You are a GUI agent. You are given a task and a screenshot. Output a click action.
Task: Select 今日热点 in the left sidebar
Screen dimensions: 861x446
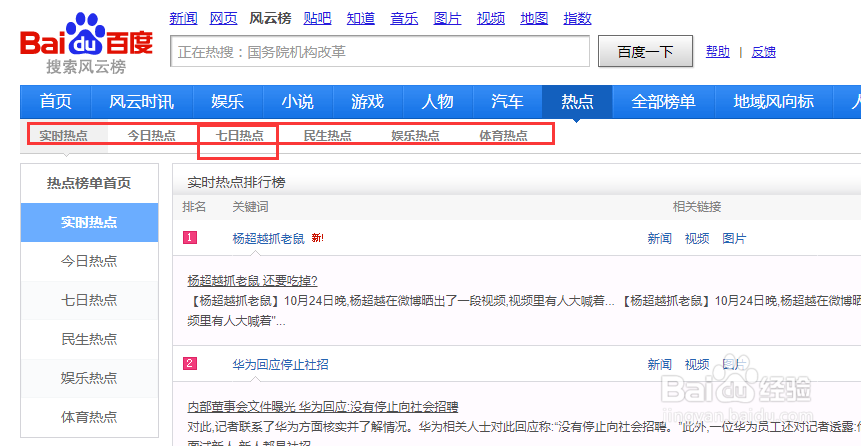[x=89, y=261]
